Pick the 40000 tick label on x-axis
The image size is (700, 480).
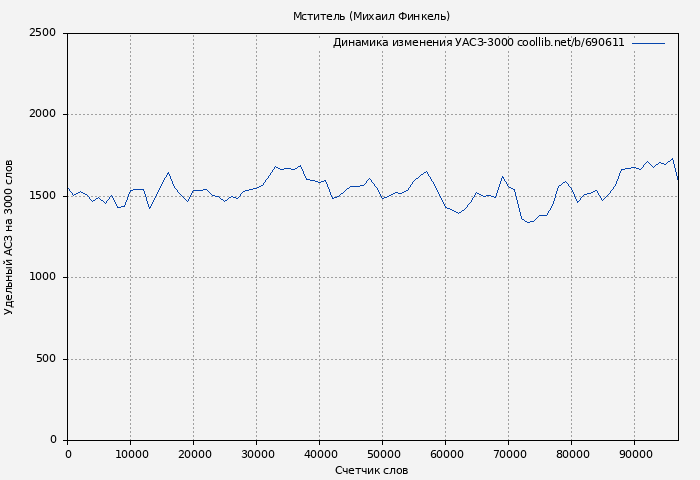coord(319,454)
